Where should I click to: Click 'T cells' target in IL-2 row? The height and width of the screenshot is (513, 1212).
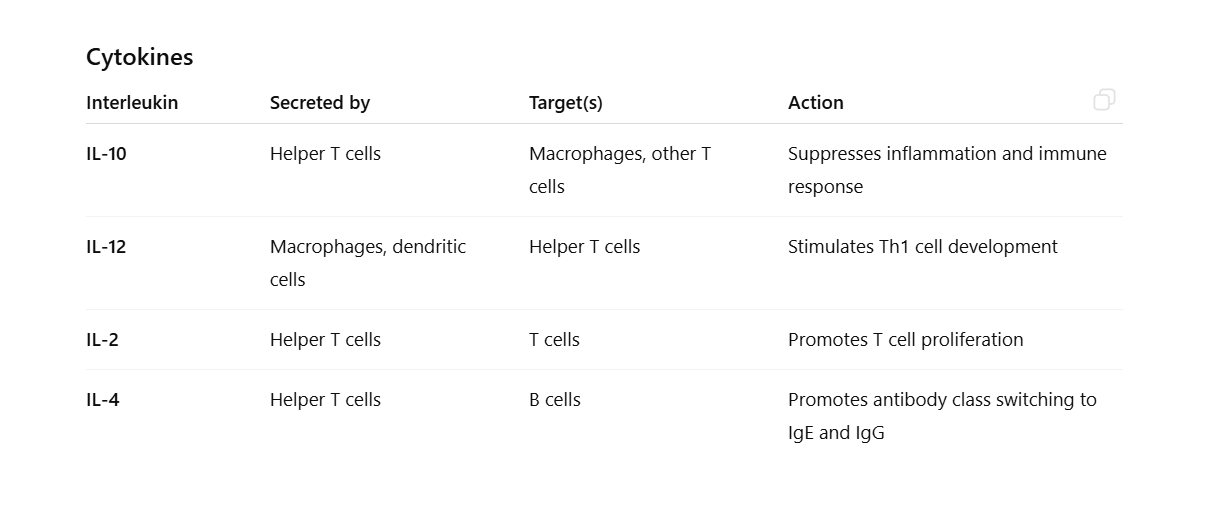tap(554, 340)
